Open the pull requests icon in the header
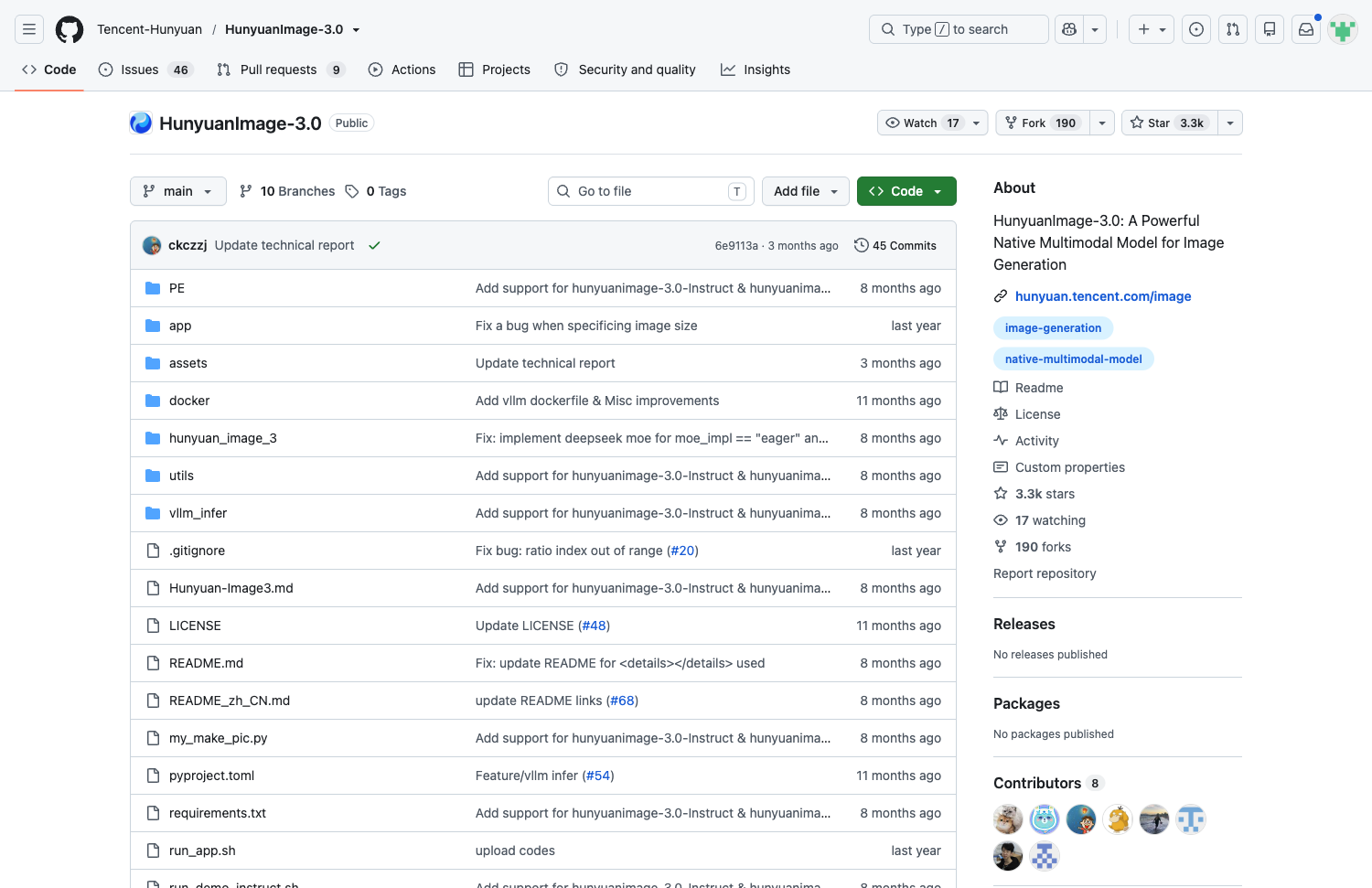1372x888 pixels. (x=1233, y=29)
